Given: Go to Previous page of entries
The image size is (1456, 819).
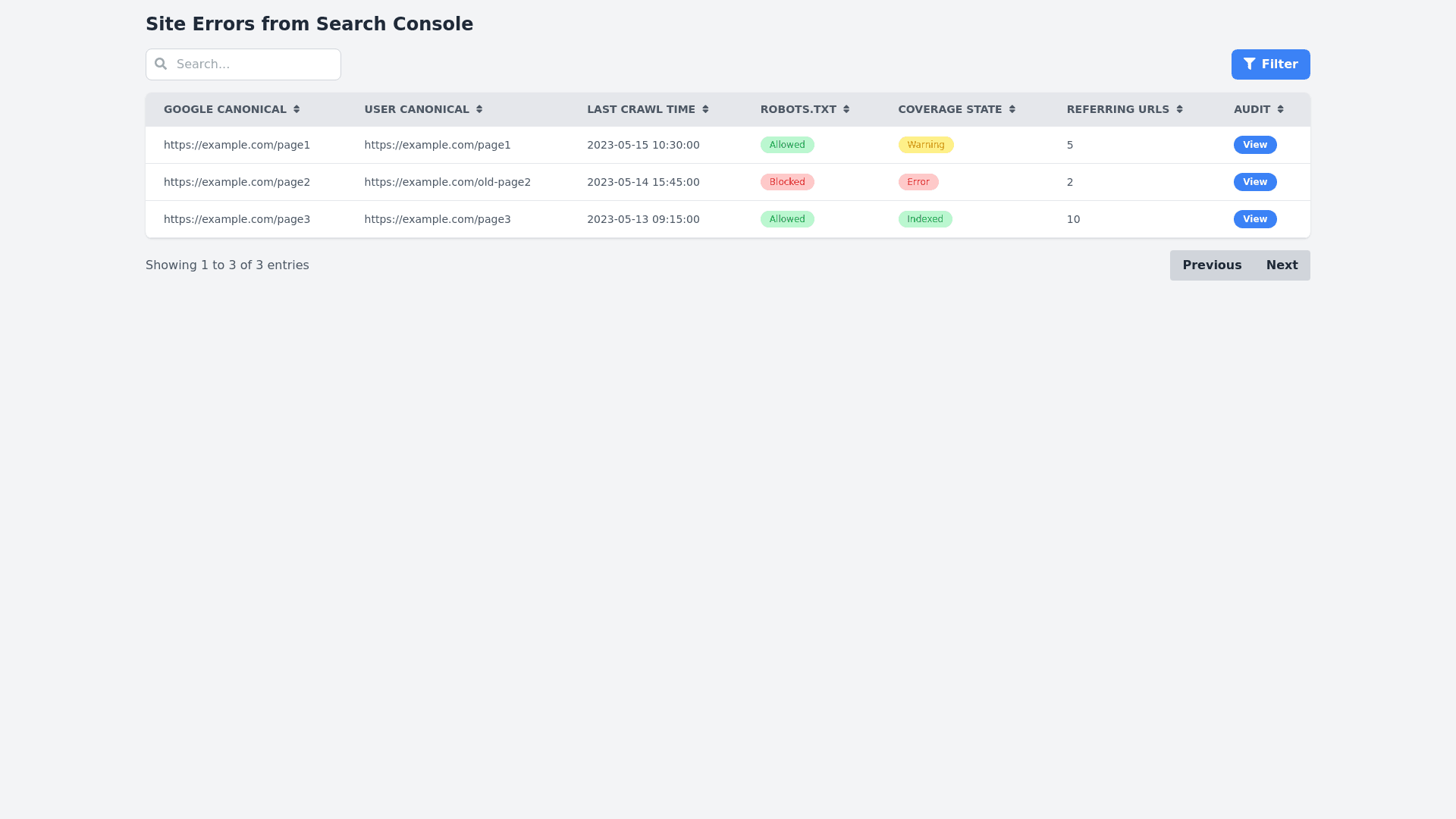Looking at the screenshot, I should [1212, 265].
